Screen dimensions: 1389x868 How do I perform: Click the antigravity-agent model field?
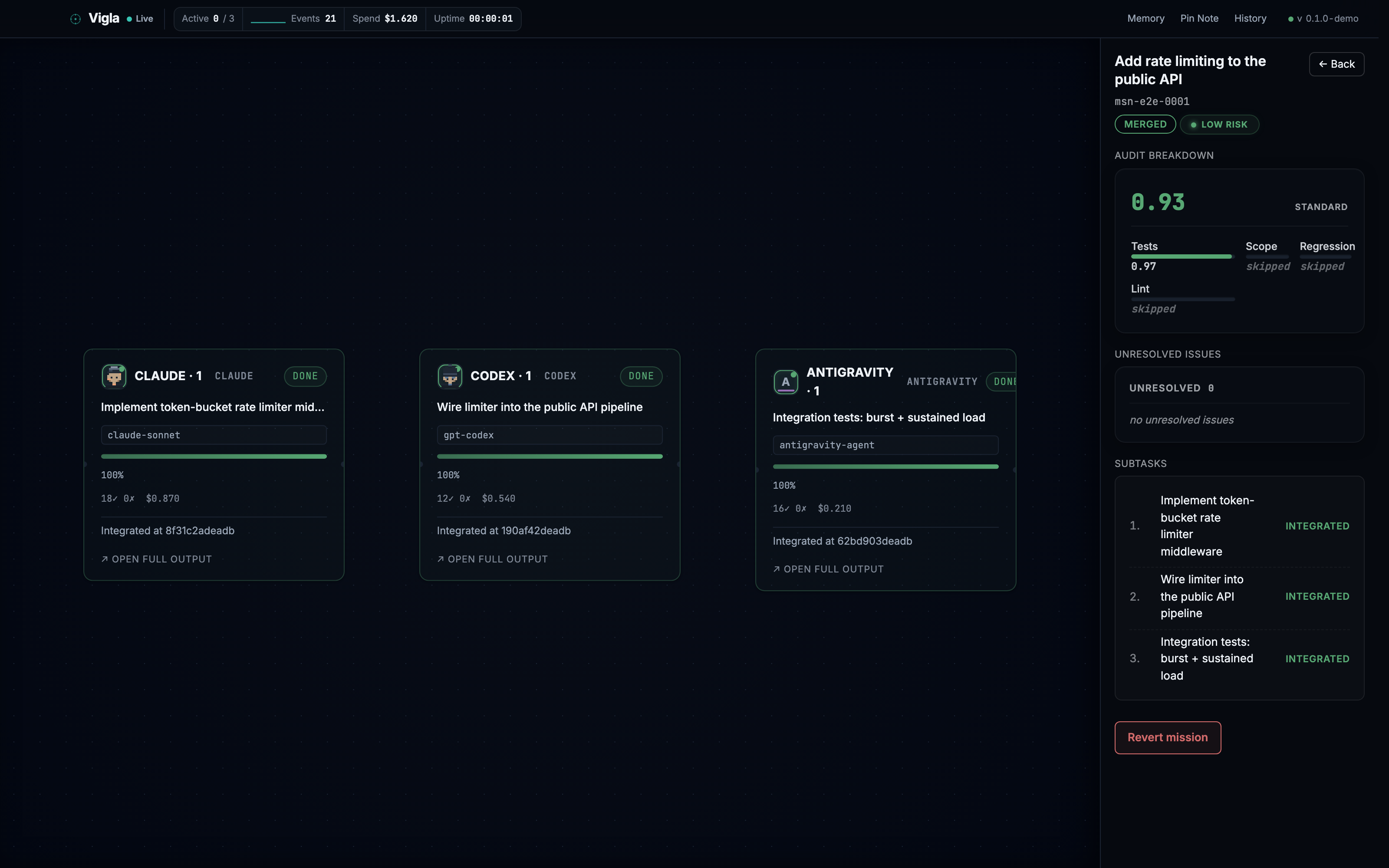pyautogui.click(x=885, y=445)
